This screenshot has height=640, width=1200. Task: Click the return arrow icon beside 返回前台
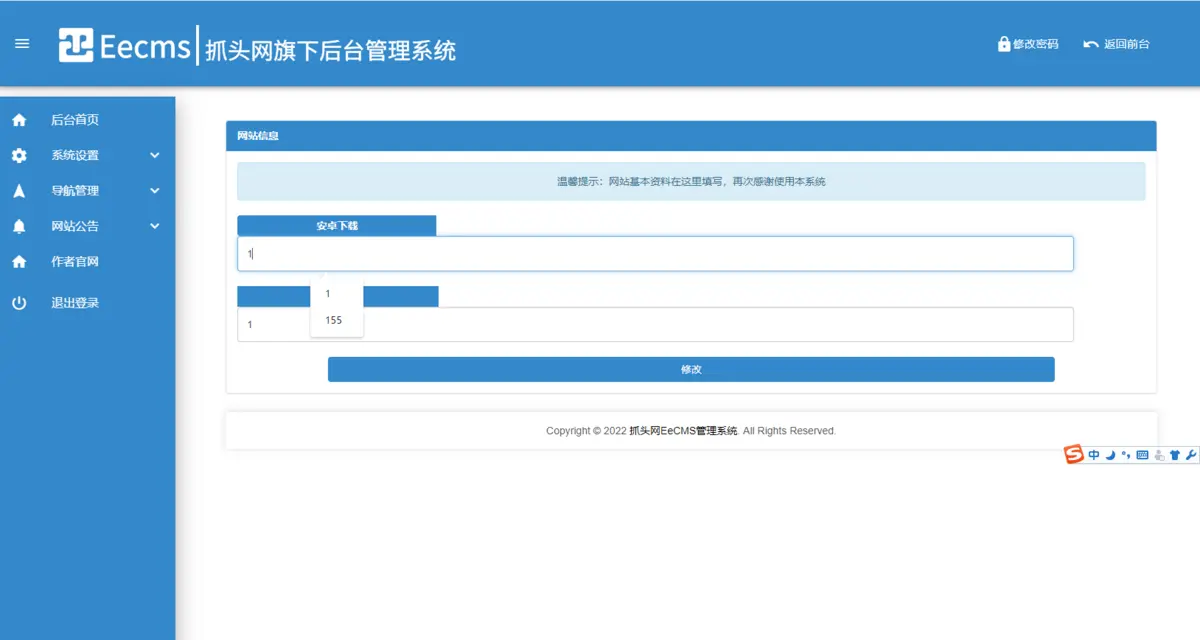1091,44
